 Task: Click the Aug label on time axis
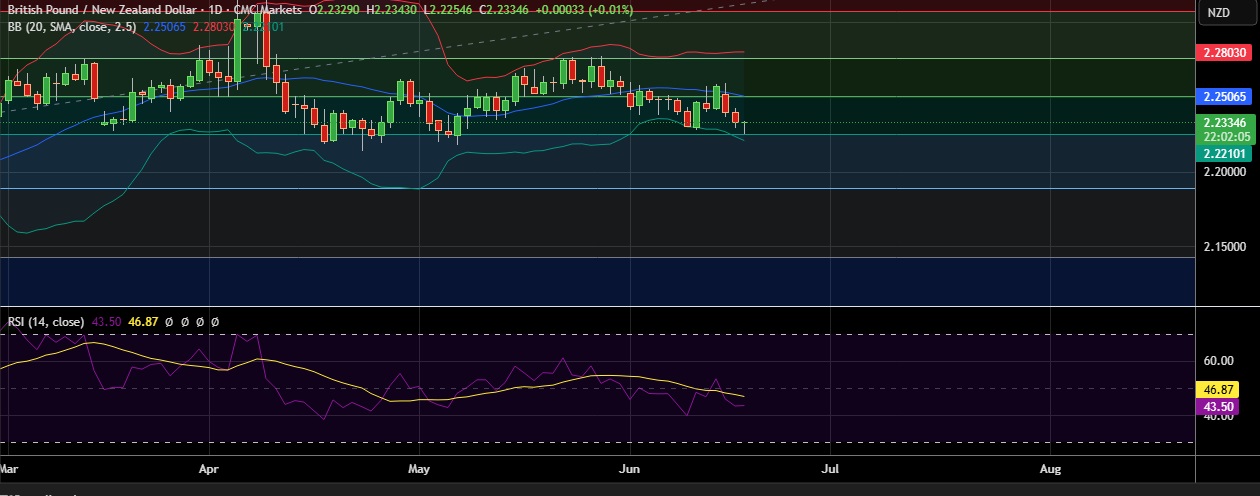click(x=1050, y=468)
